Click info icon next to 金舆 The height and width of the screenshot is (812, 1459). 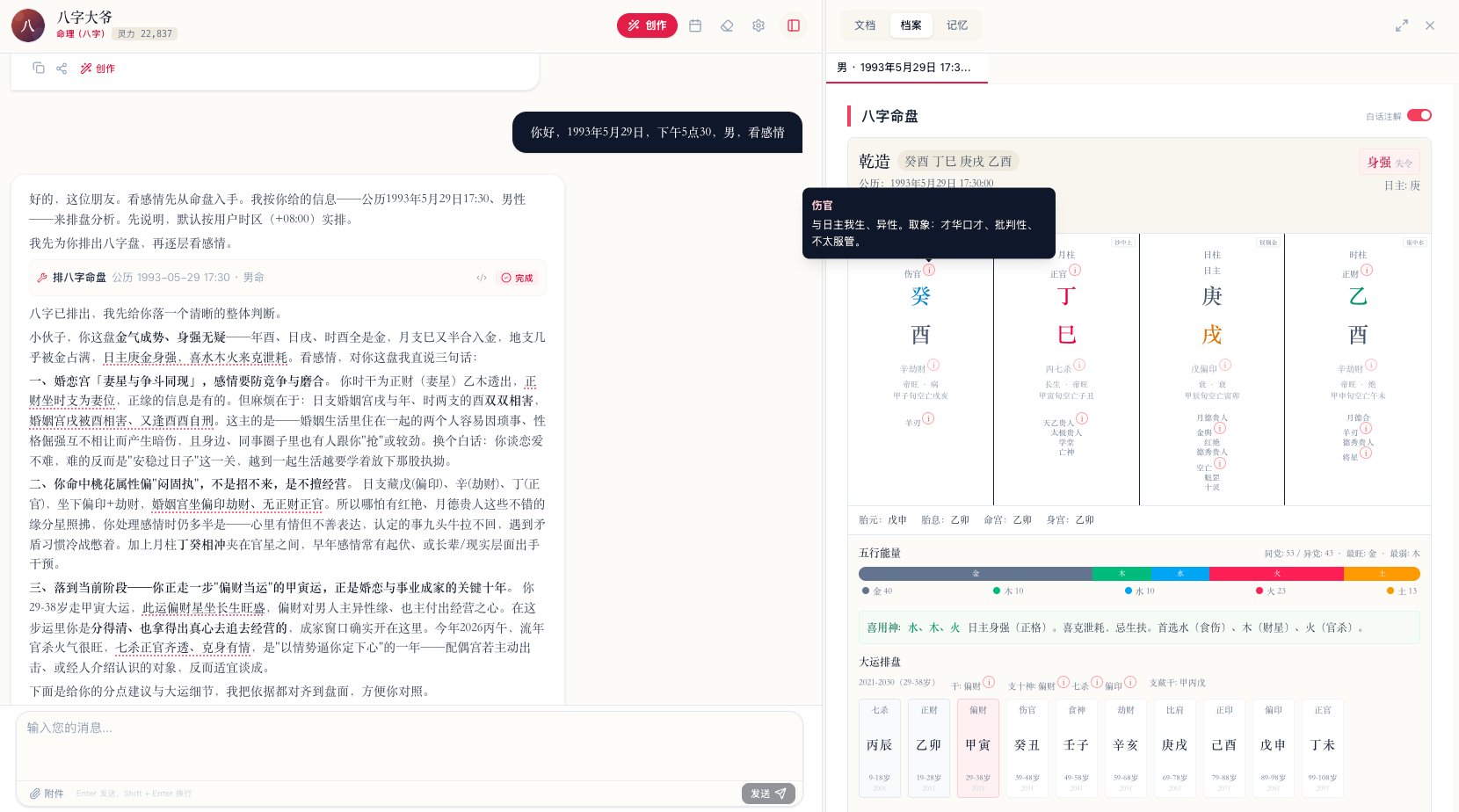[1220, 428]
